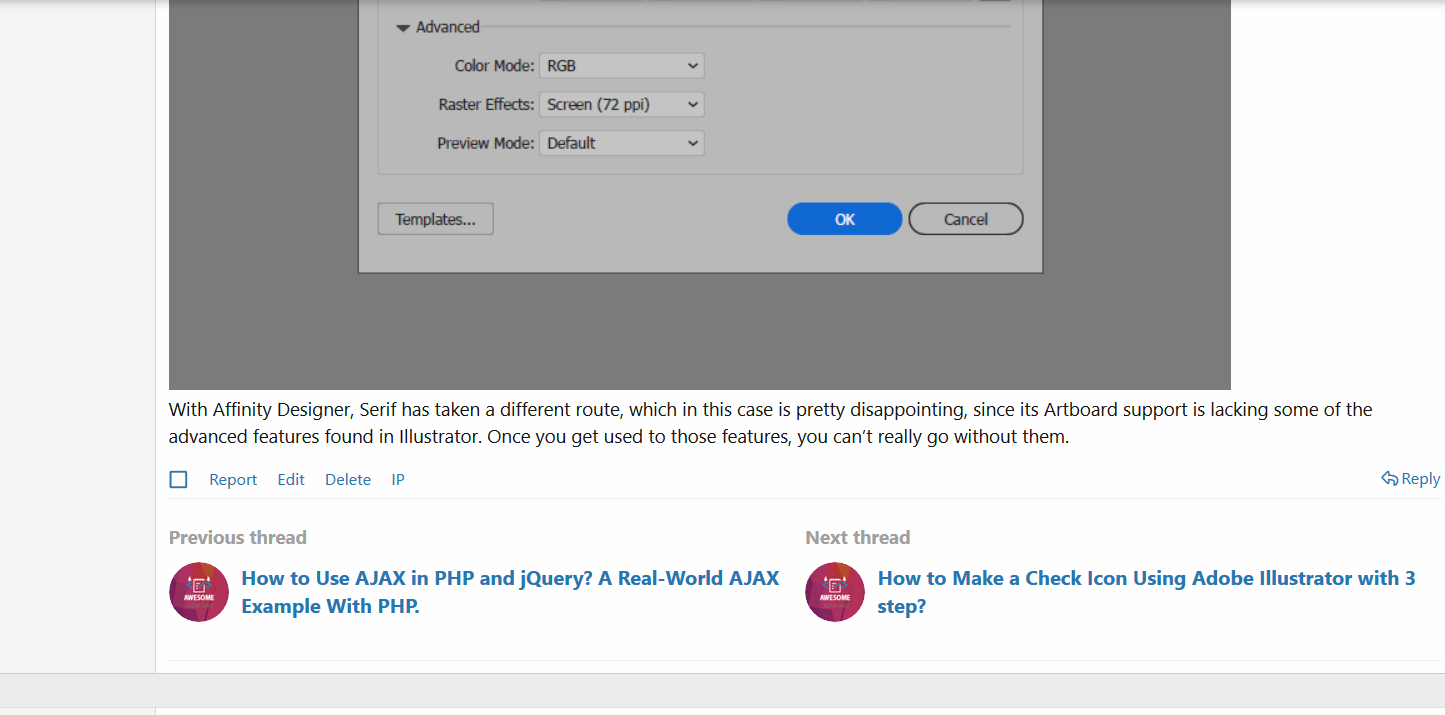Click the Reply arrow icon
Screen dimensions: 1445x715
click(x=1389, y=479)
